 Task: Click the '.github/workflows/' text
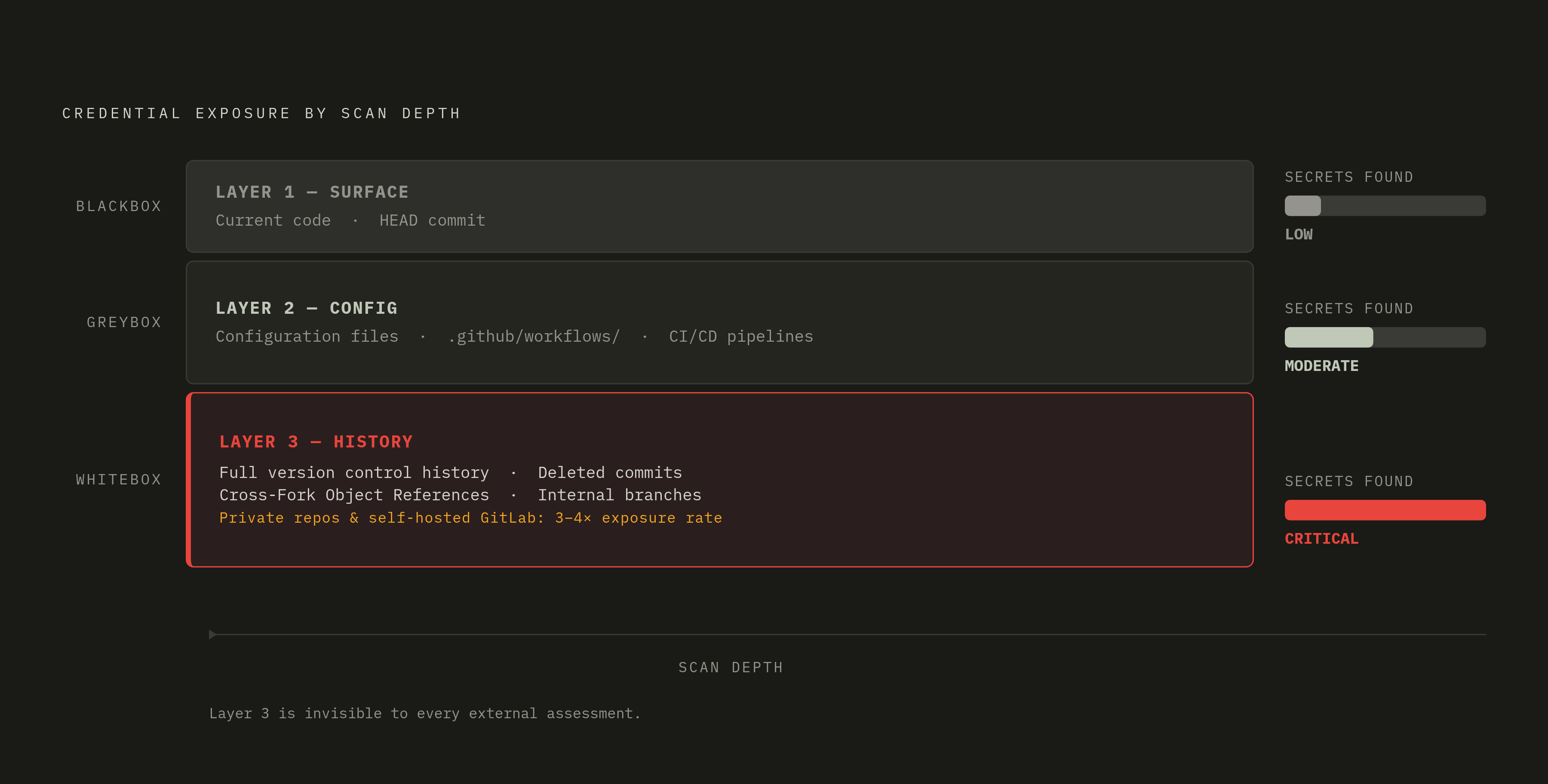click(x=534, y=337)
